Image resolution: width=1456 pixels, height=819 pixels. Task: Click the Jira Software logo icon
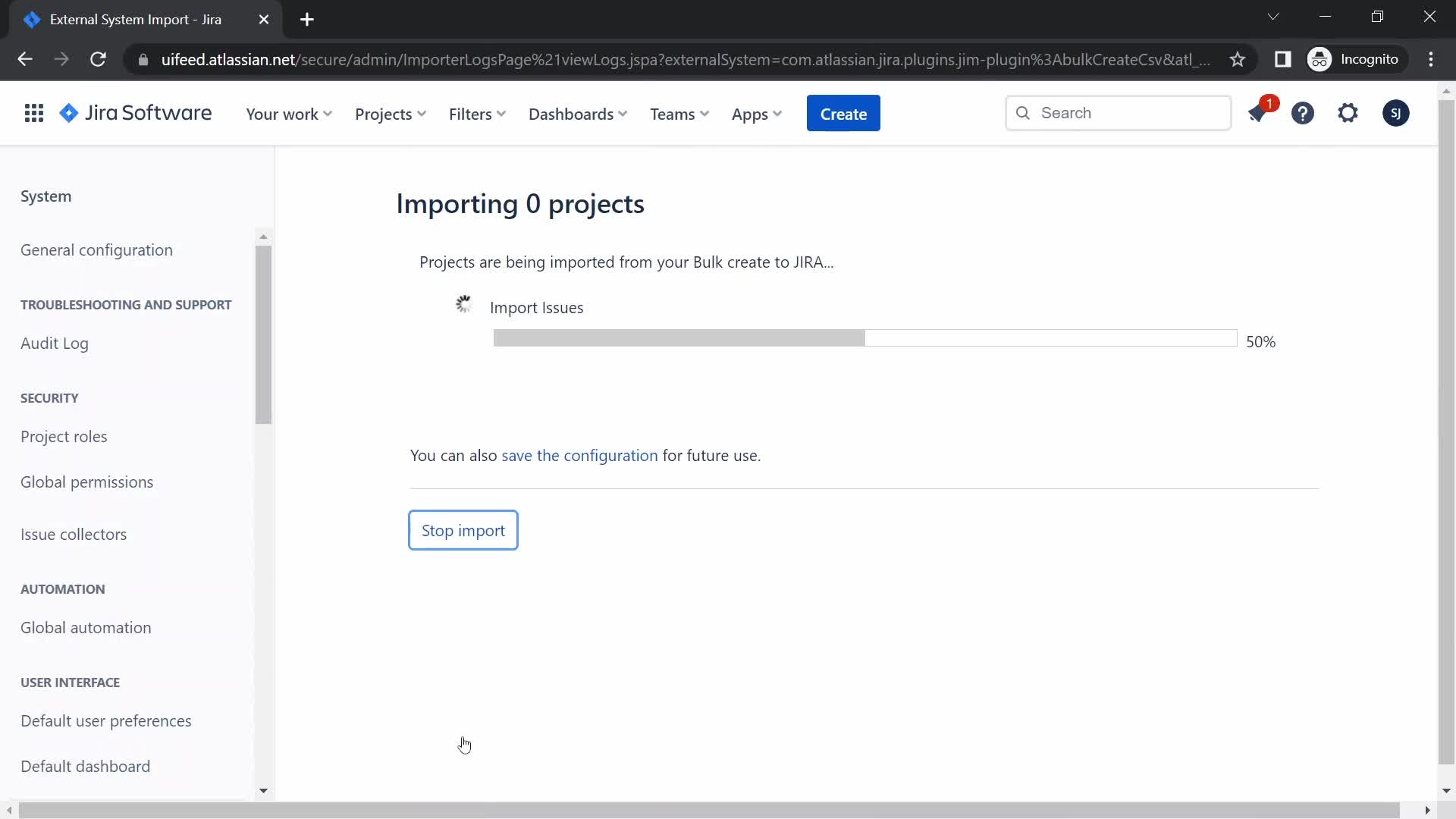click(67, 113)
